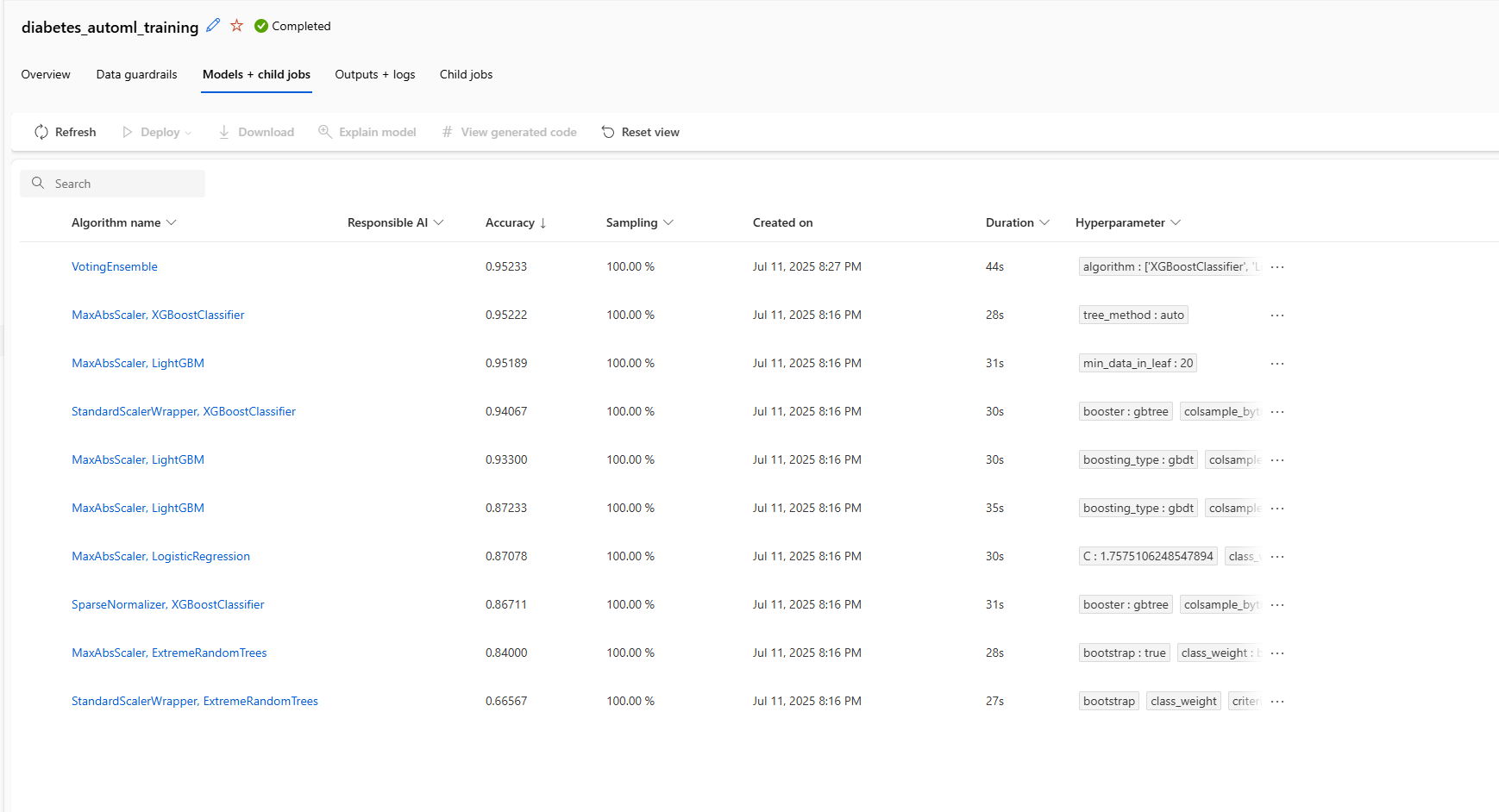Image resolution: width=1499 pixels, height=812 pixels.
Task: Open Duration column dropdown chevron
Action: coord(1044,222)
